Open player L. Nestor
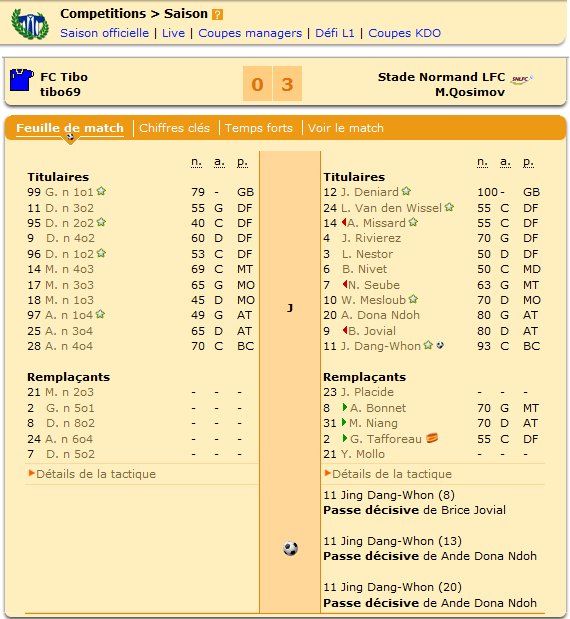Screen dimensions: 570x619 pyautogui.click(x=368, y=254)
